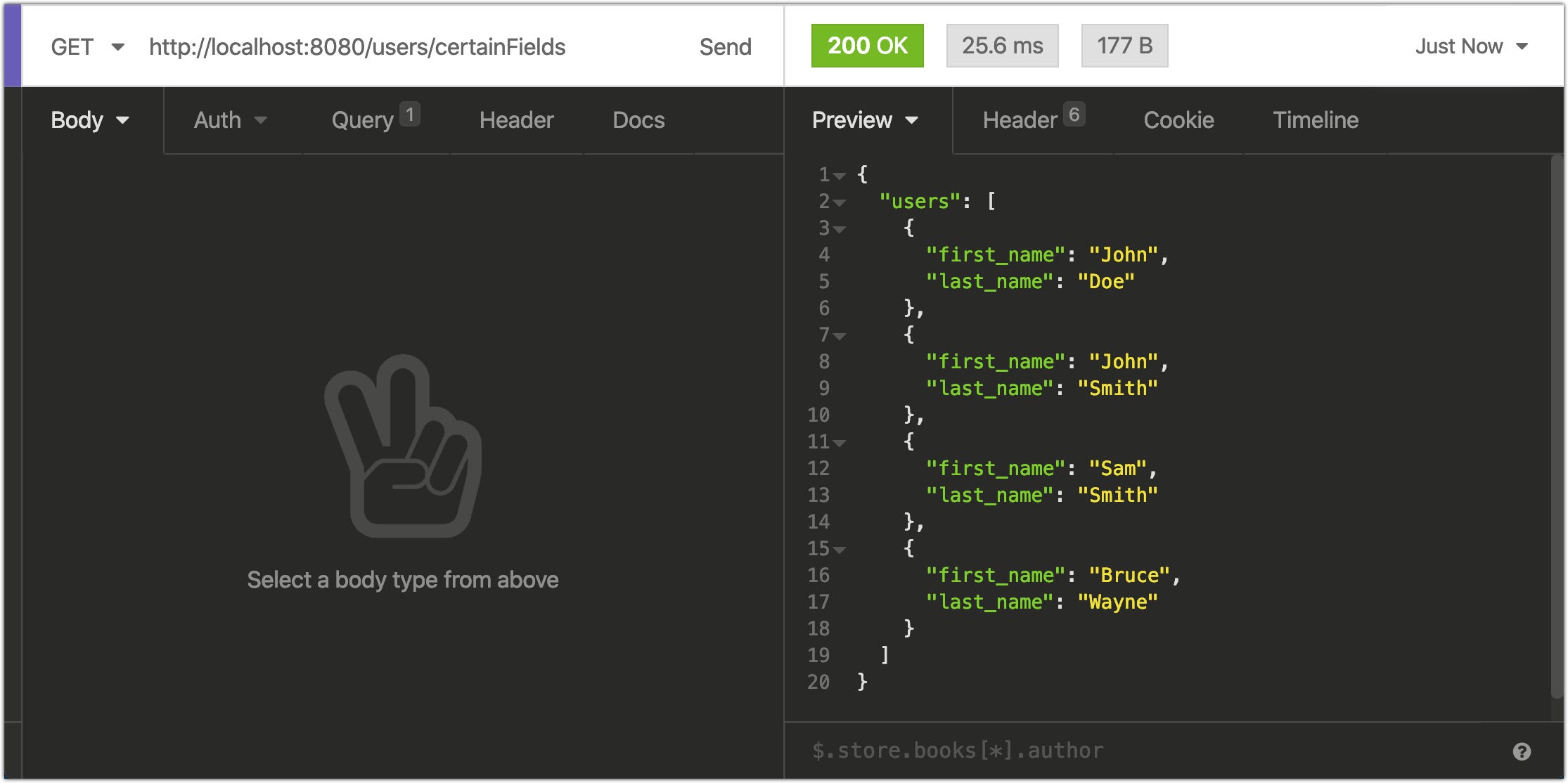Viewport: 1568px width, 783px height.
Task: Click the Query tab count badge 1
Action: [410, 114]
